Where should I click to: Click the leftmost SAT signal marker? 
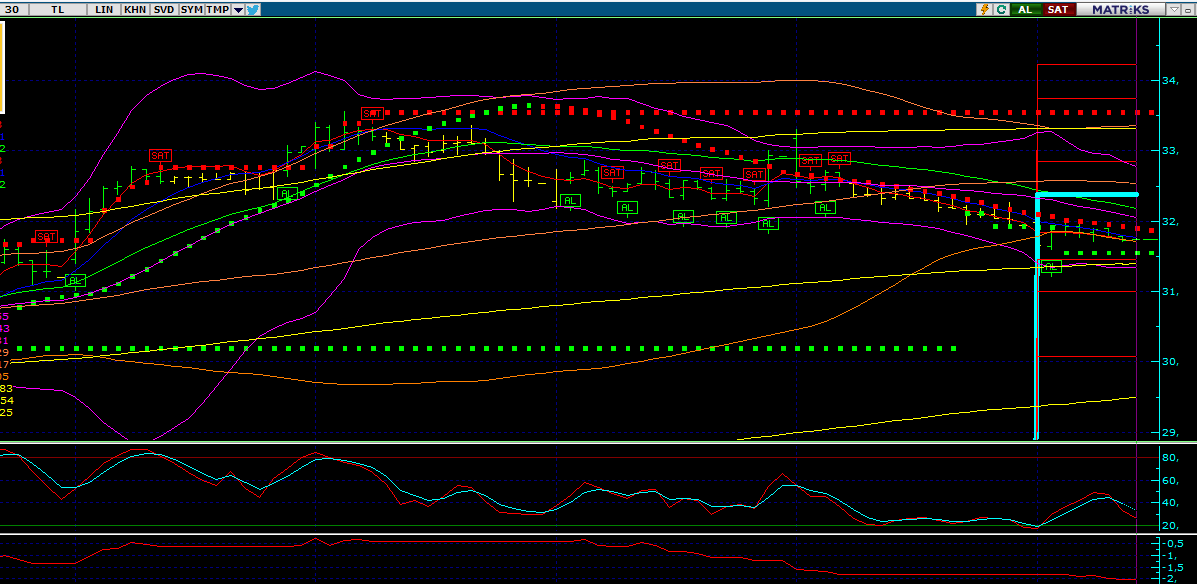tap(46, 237)
